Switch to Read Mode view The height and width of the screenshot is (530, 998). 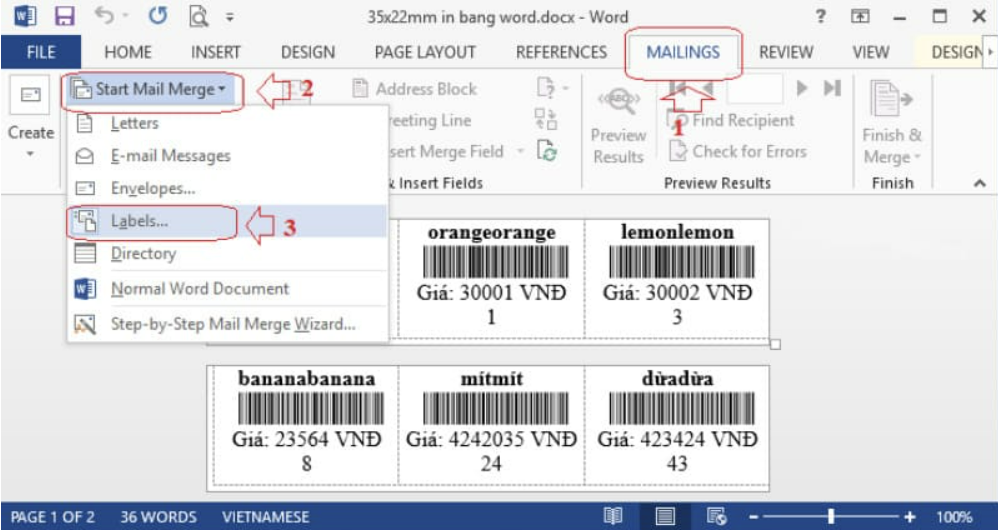[613, 516]
